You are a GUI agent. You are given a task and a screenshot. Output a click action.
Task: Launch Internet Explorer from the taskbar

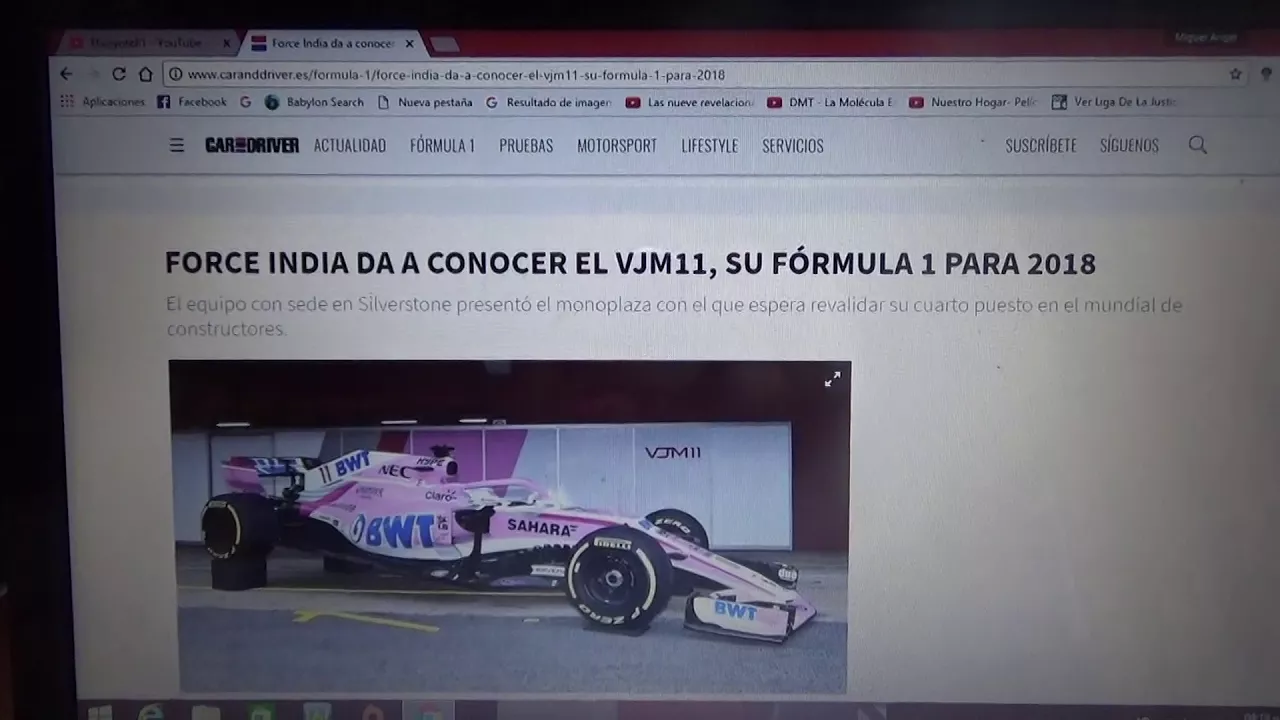coord(151,712)
